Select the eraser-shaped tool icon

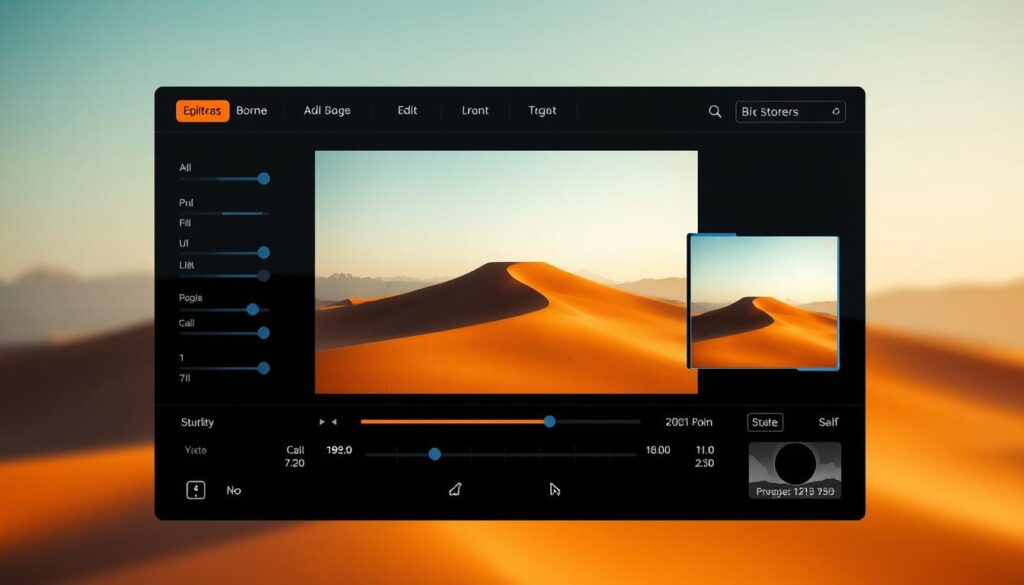[455, 489]
